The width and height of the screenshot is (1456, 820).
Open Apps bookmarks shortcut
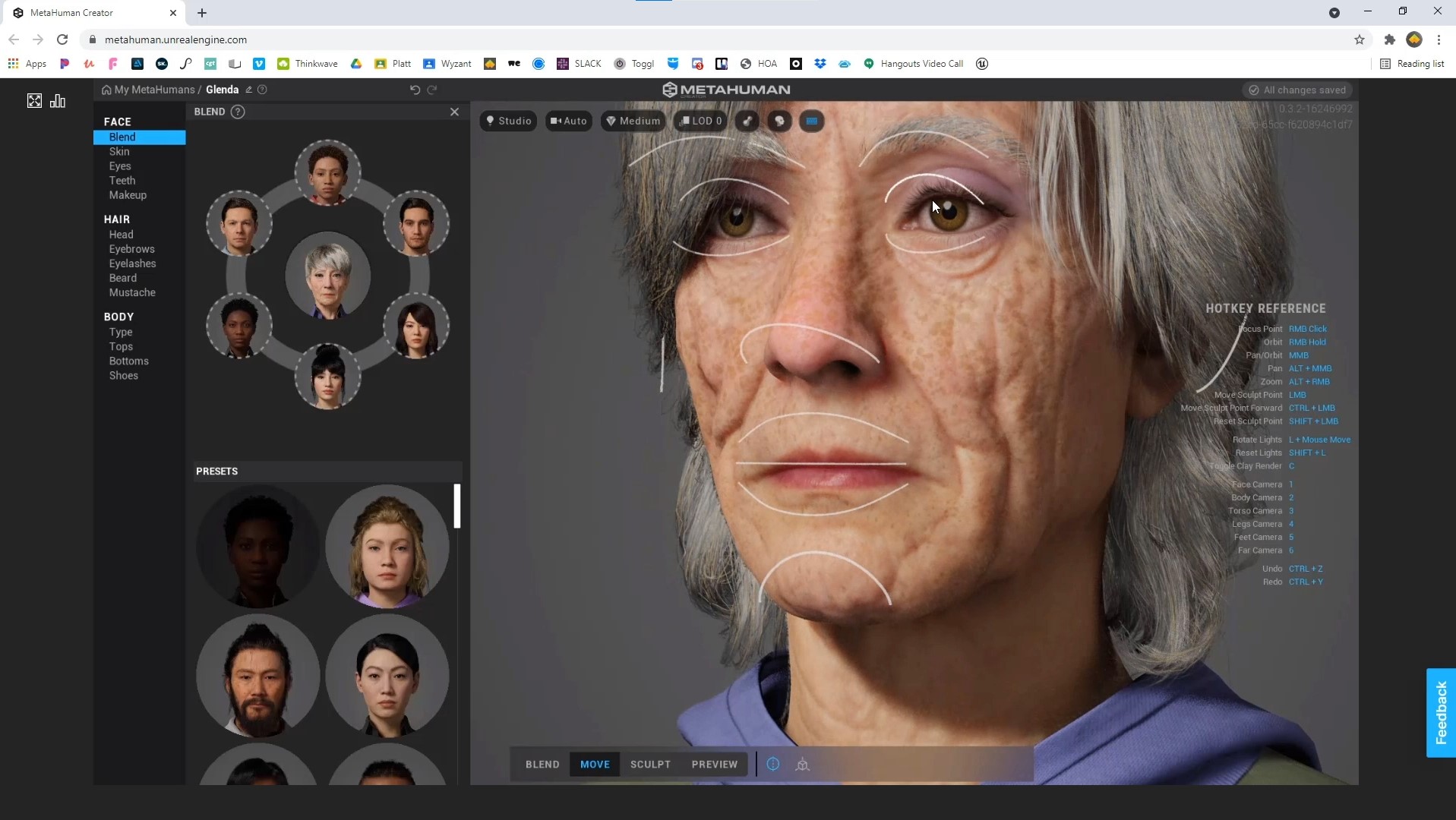coord(27,64)
